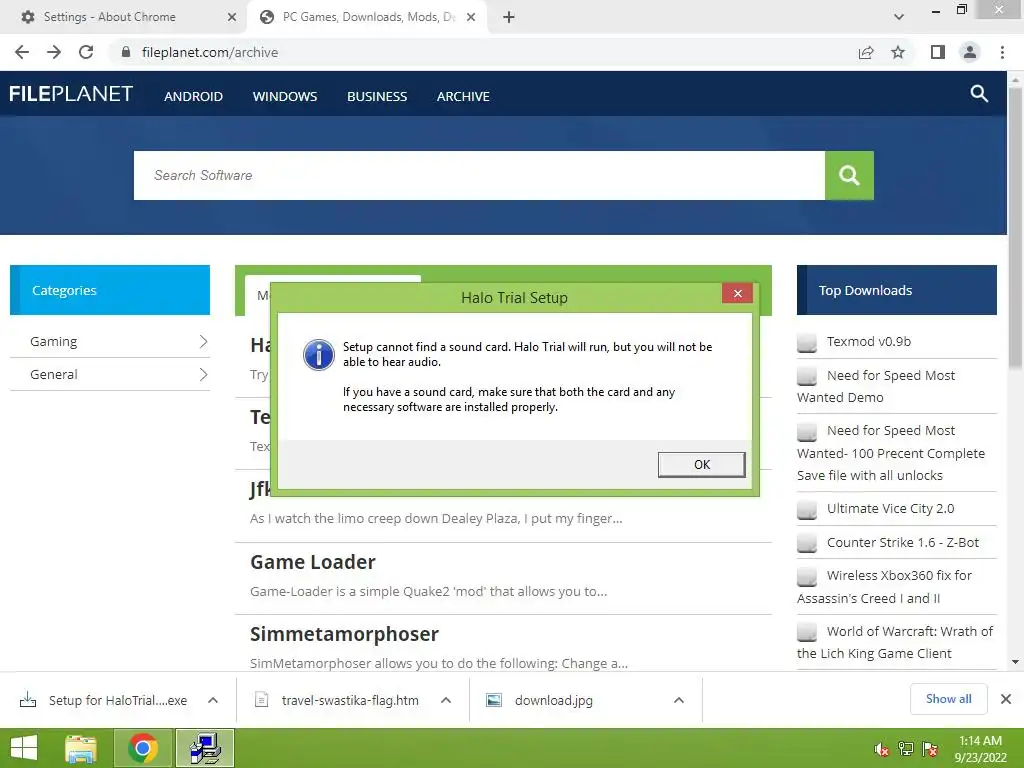The height and width of the screenshot is (768, 1024).
Task: Click the Wireless Xbox360 fix thumbnail icon
Action: coord(807,576)
